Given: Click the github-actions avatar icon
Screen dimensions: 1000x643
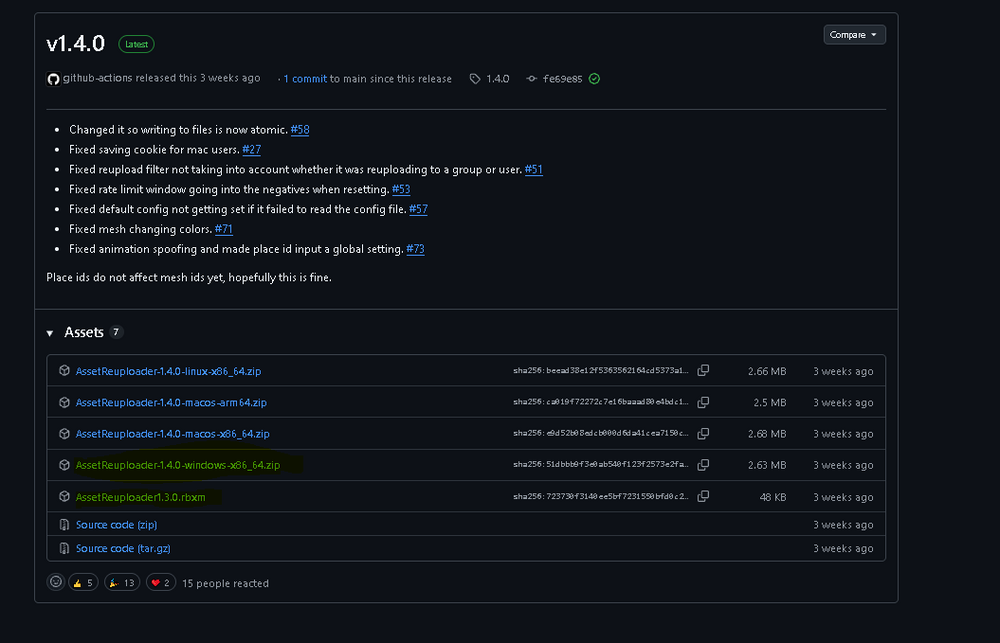Looking at the screenshot, I should click(54, 79).
